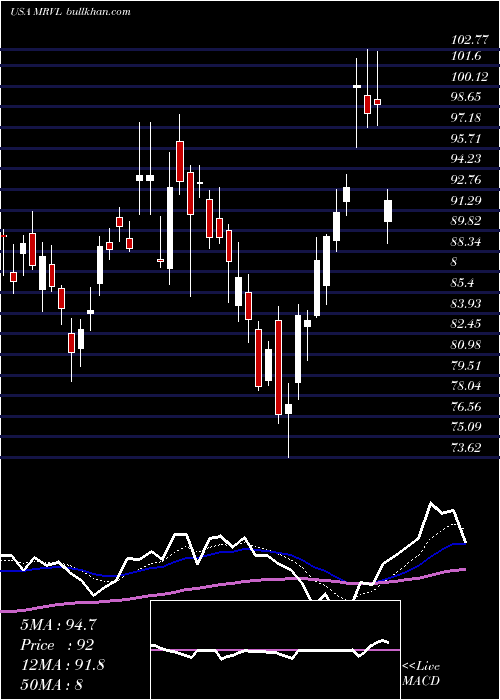Select the 88.34 price axis label
The width and height of the screenshot is (500, 700).
pyautogui.click(x=466, y=242)
